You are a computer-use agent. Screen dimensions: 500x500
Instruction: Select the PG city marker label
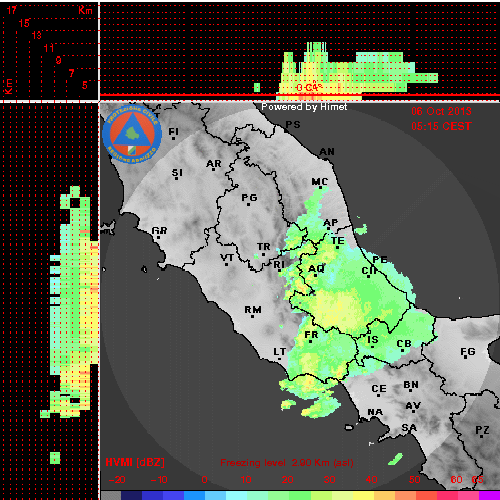tap(249, 198)
